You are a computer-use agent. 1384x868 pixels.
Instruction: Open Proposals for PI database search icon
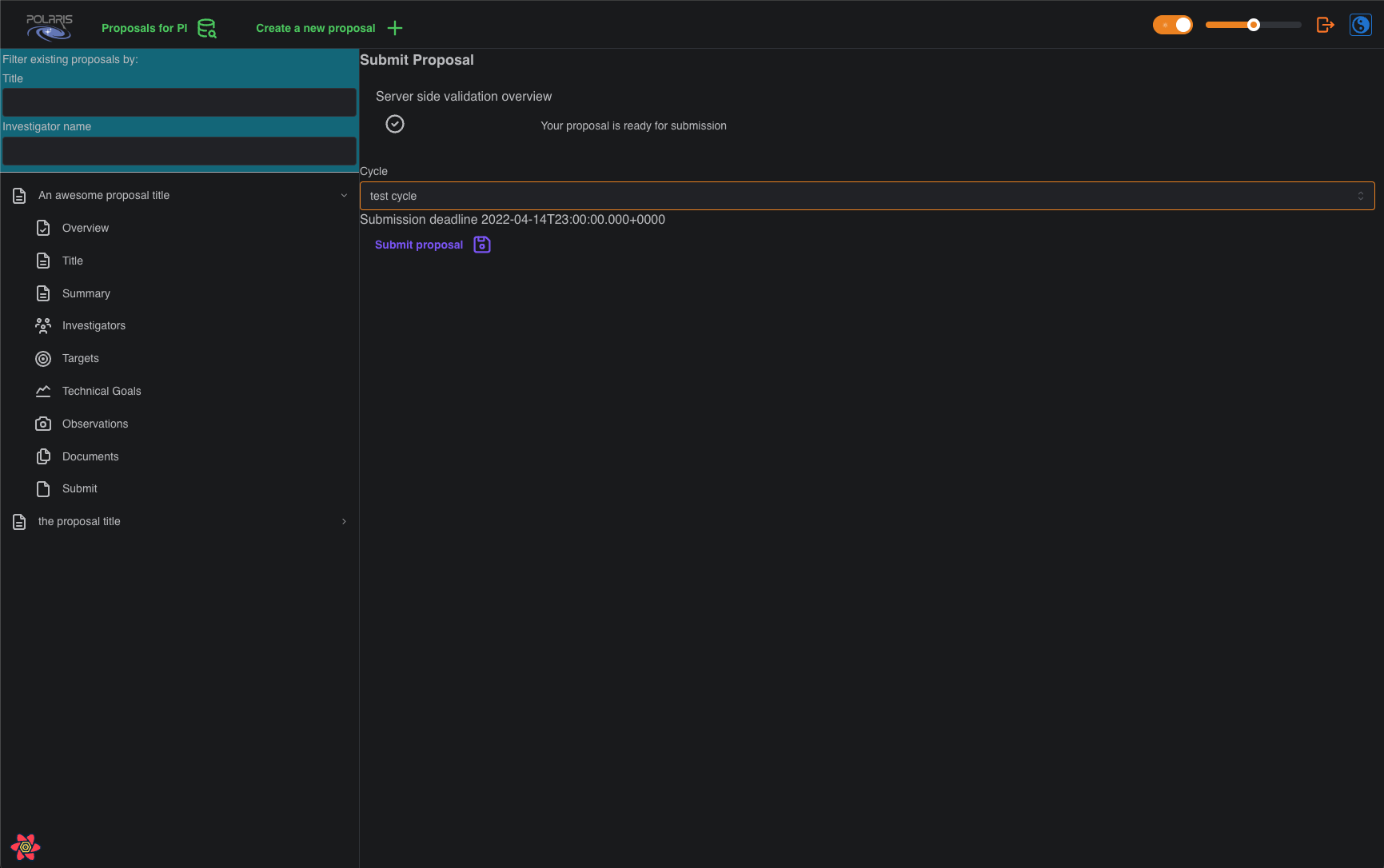(207, 28)
